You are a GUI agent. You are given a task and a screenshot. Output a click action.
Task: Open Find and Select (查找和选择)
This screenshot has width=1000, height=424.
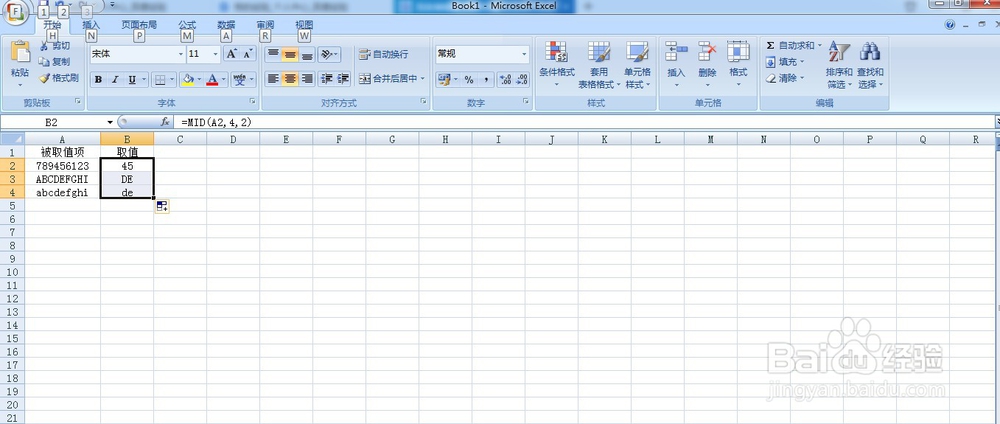(871, 65)
